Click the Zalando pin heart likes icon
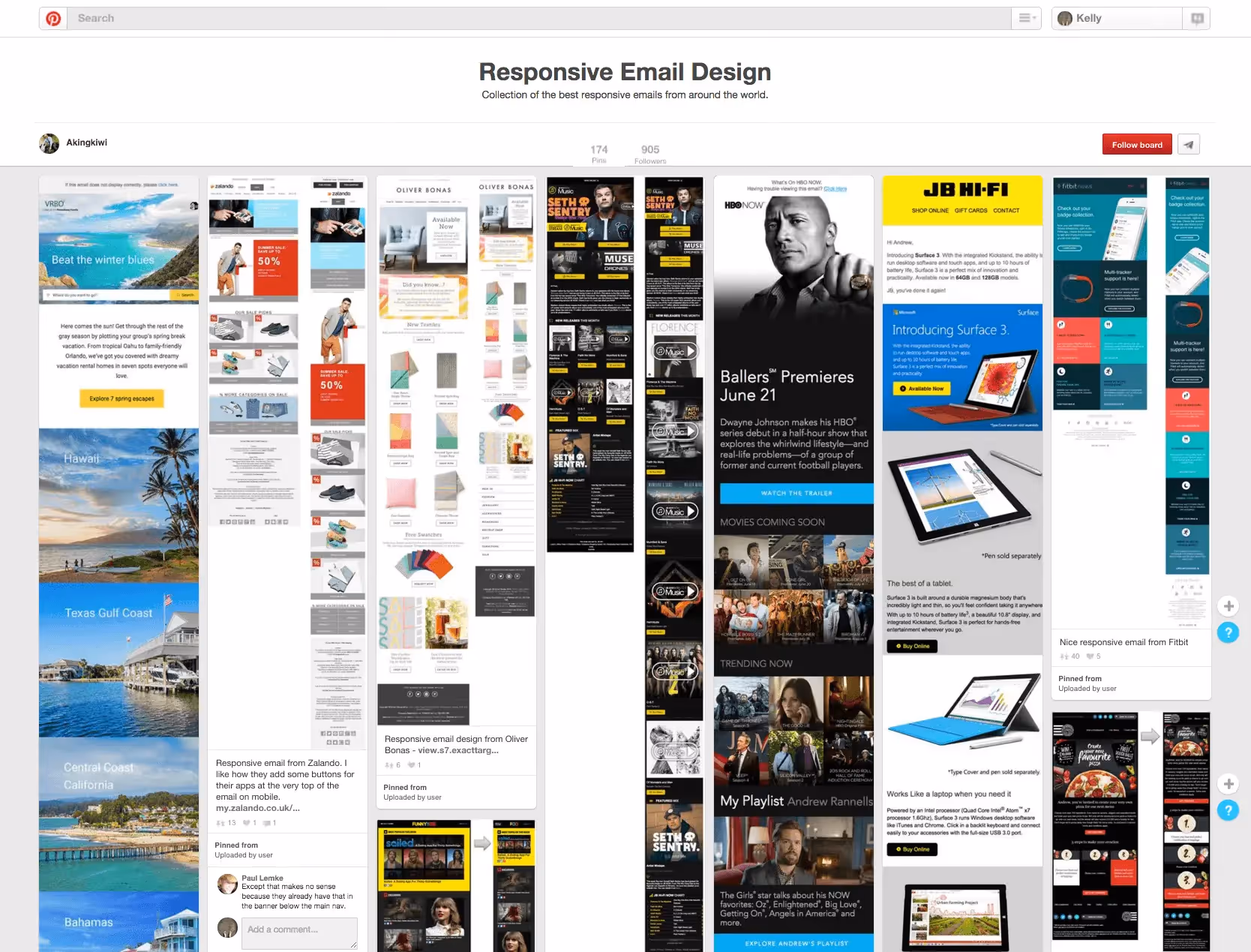This screenshot has width=1251, height=952. 246,823
